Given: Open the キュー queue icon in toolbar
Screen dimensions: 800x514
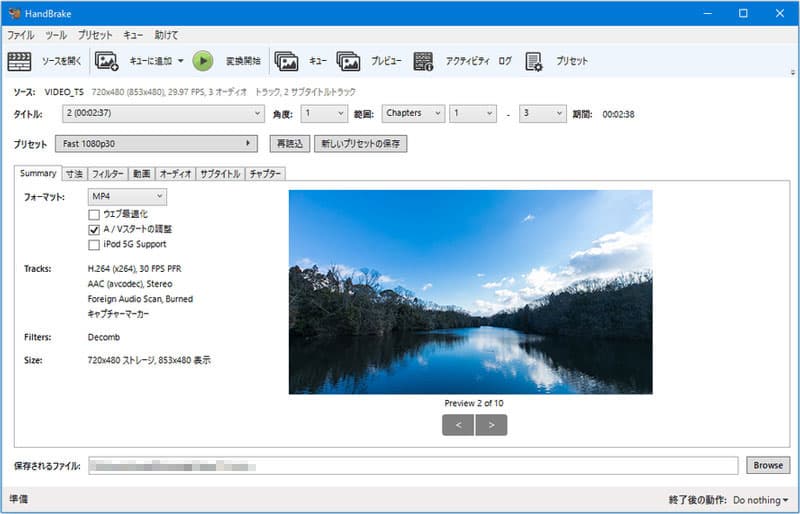Looking at the screenshot, I should pos(287,61).
